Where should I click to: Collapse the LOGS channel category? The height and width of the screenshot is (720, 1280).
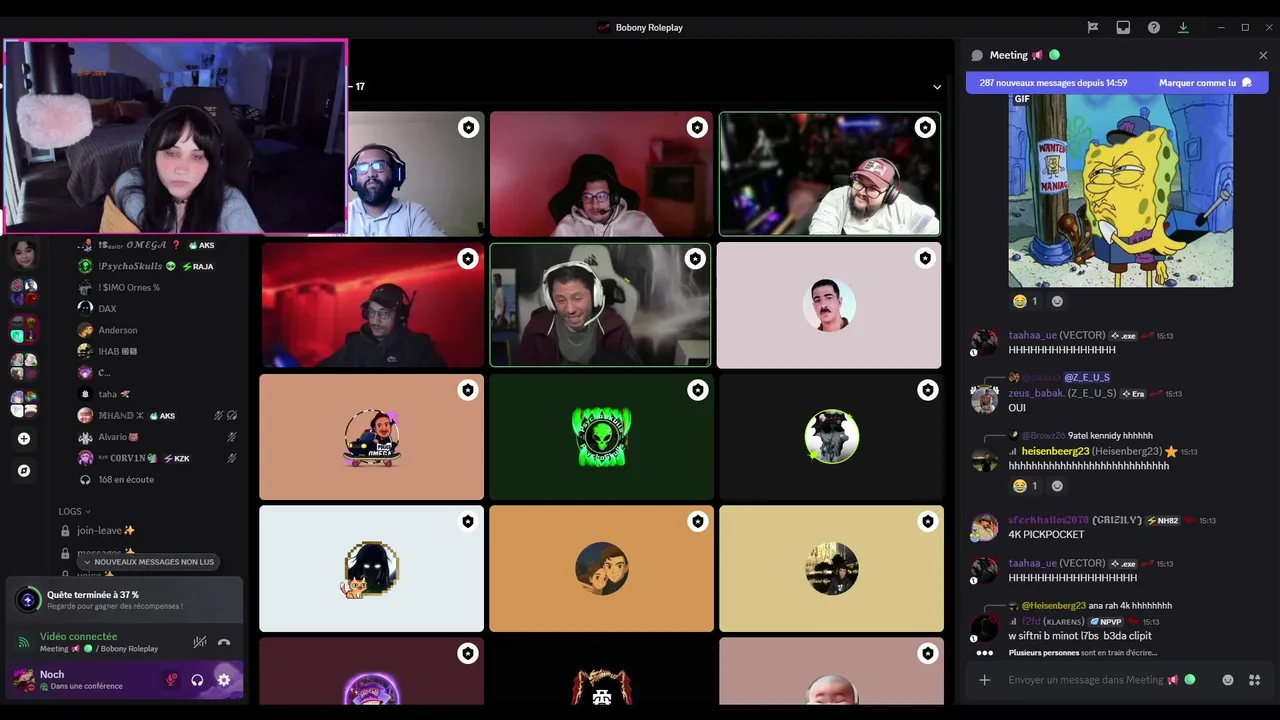click(75, 511)
